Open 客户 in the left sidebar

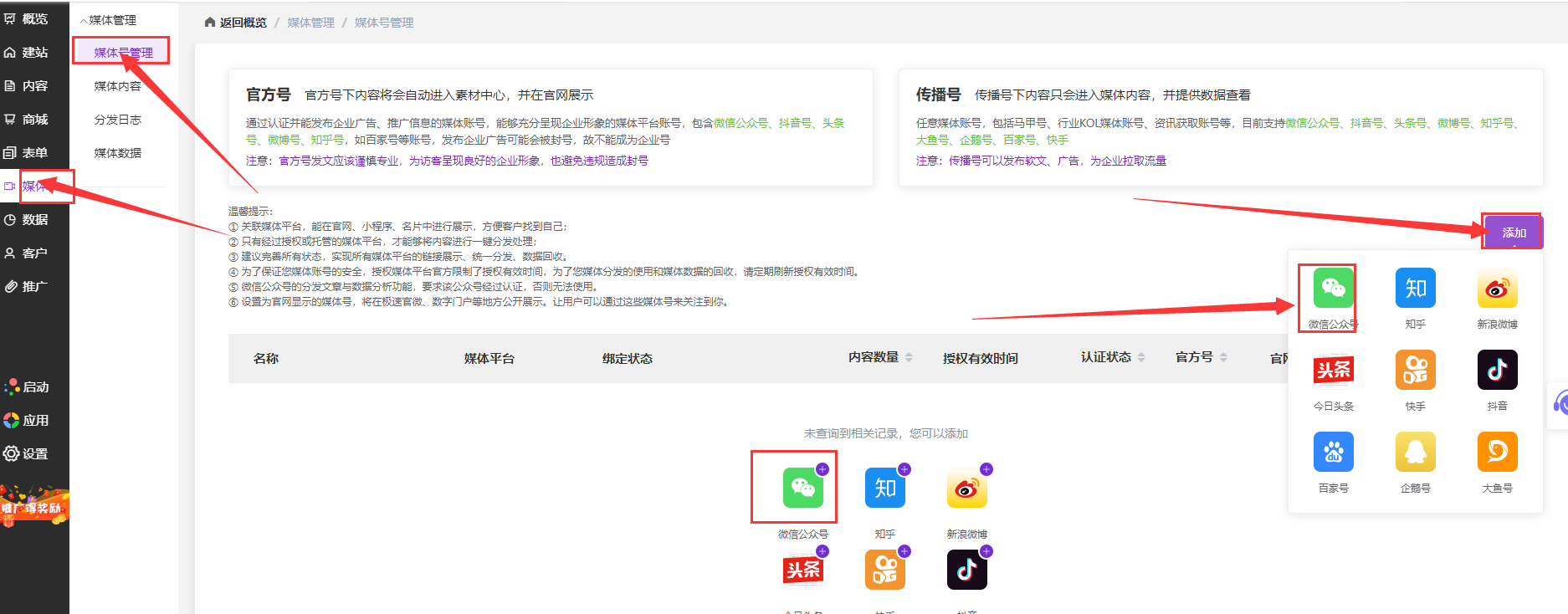coord(27,253)
